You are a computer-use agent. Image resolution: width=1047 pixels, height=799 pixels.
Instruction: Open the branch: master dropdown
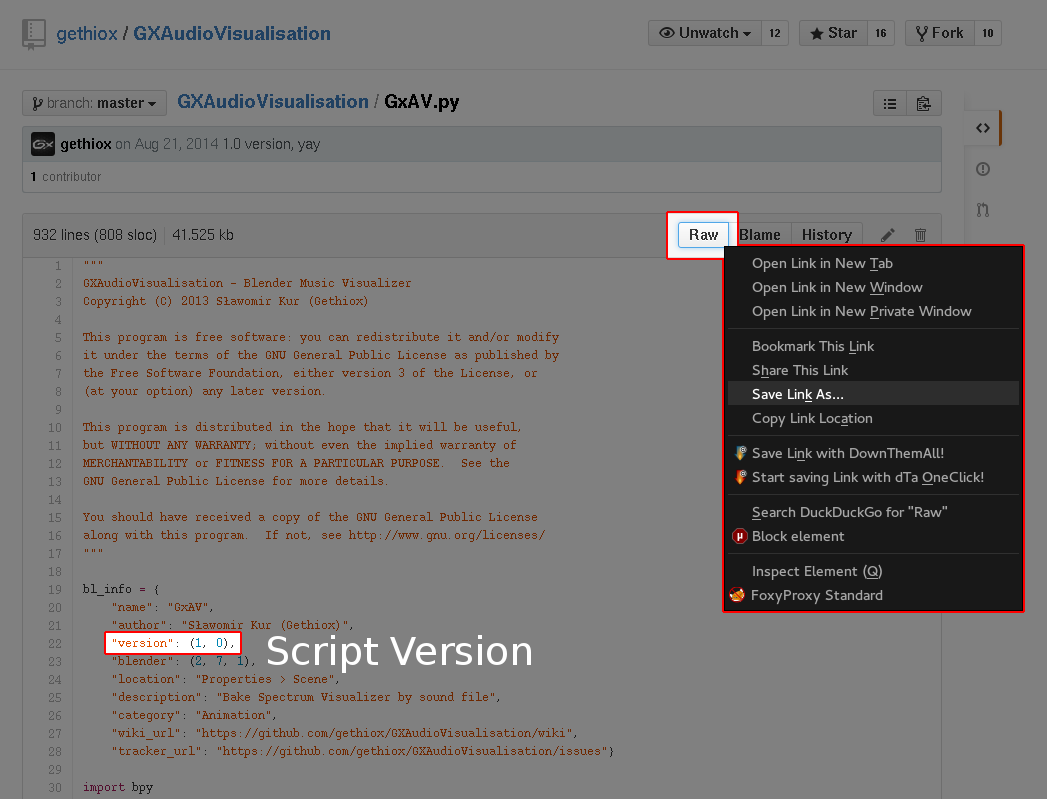[94, 103]
